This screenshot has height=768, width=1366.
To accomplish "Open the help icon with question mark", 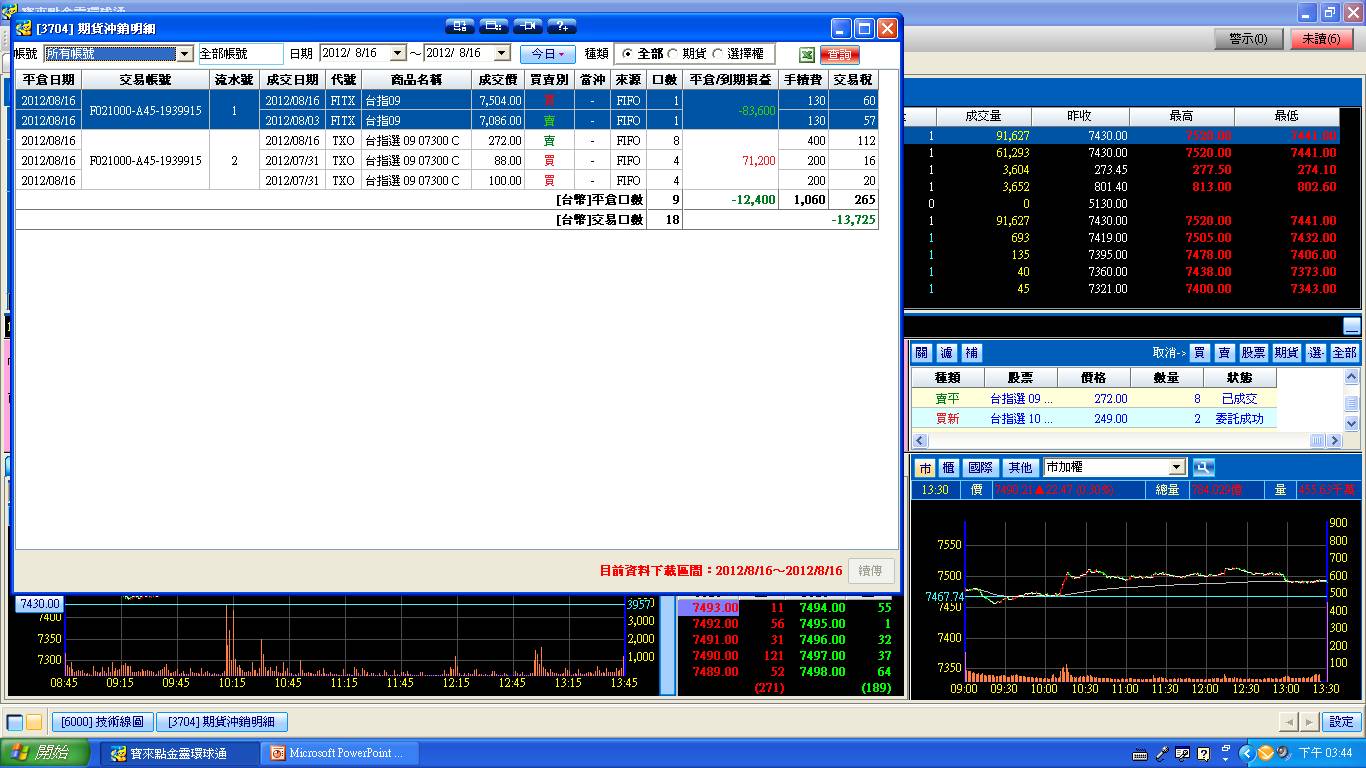I will [x=562, y=26].
